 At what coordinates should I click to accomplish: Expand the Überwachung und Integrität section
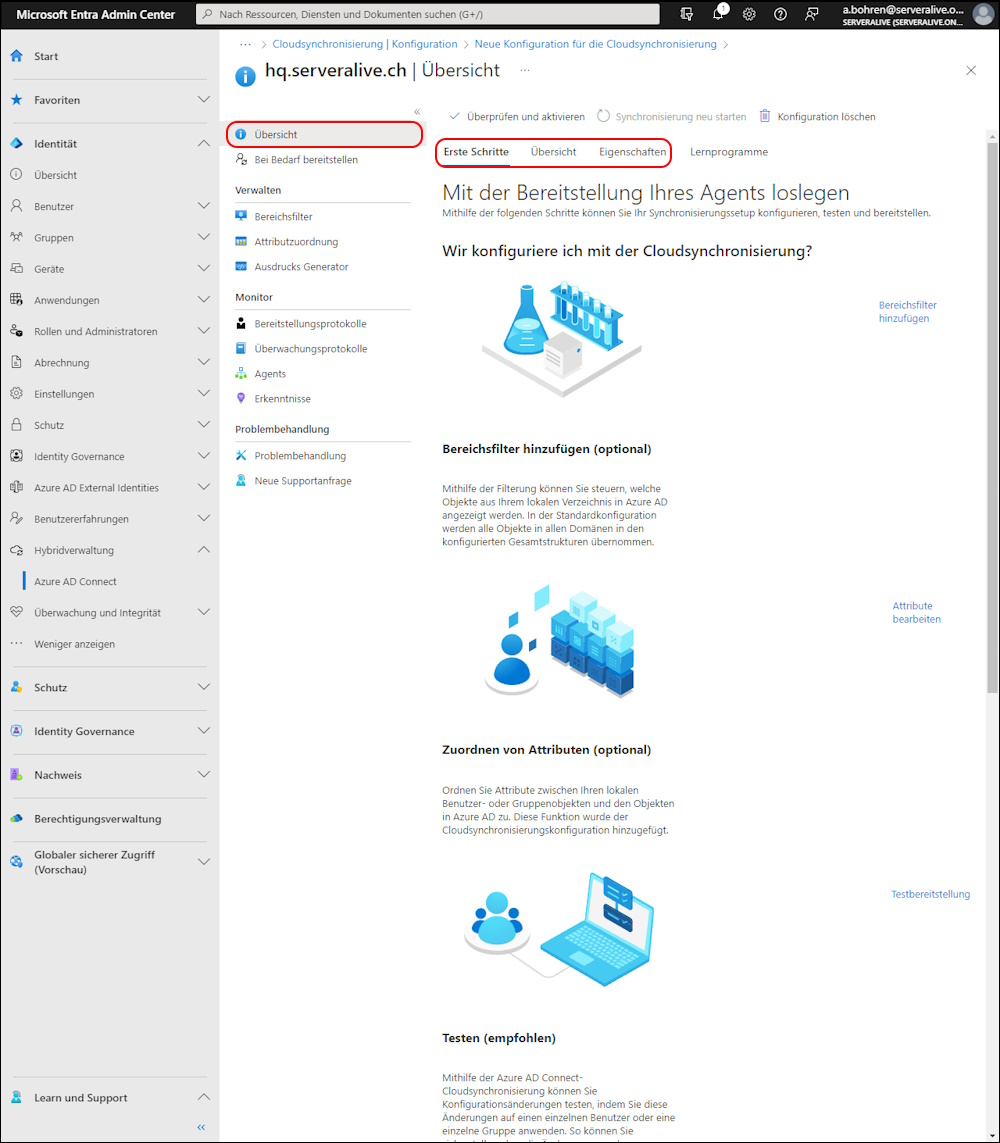(x=204, y=613)
